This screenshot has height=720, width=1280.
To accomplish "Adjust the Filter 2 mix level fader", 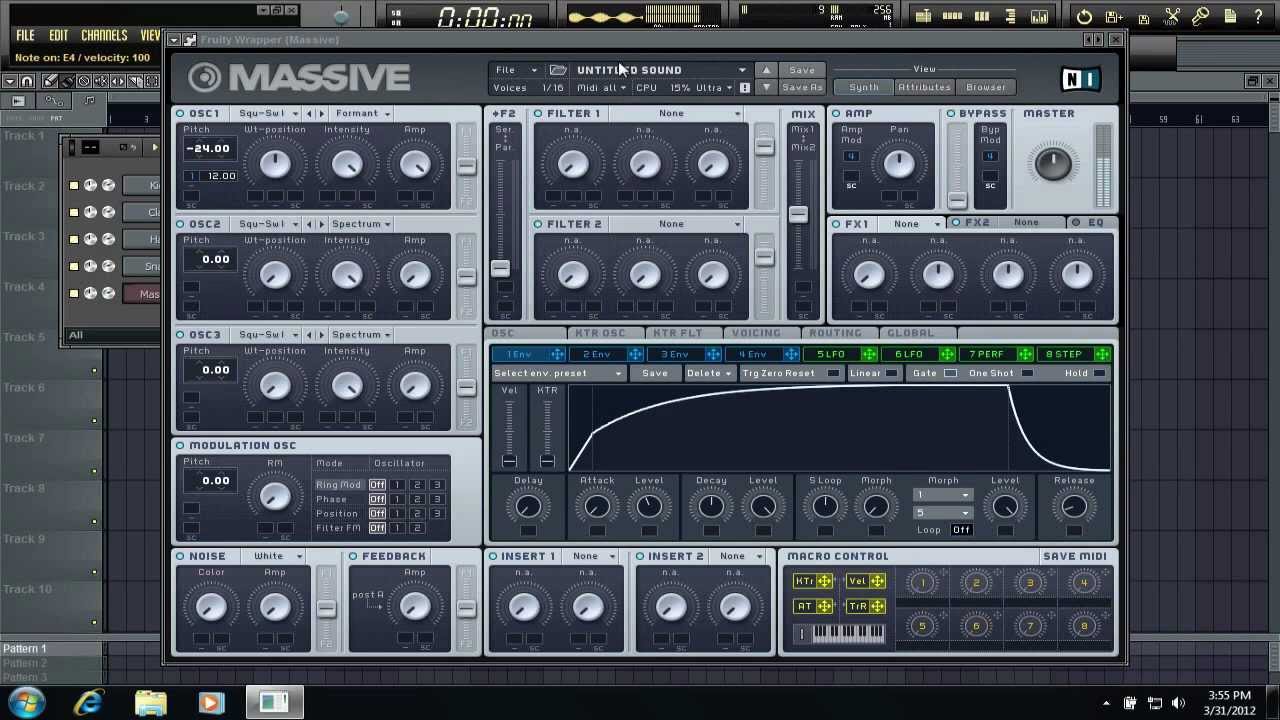I will coord(765,256).
